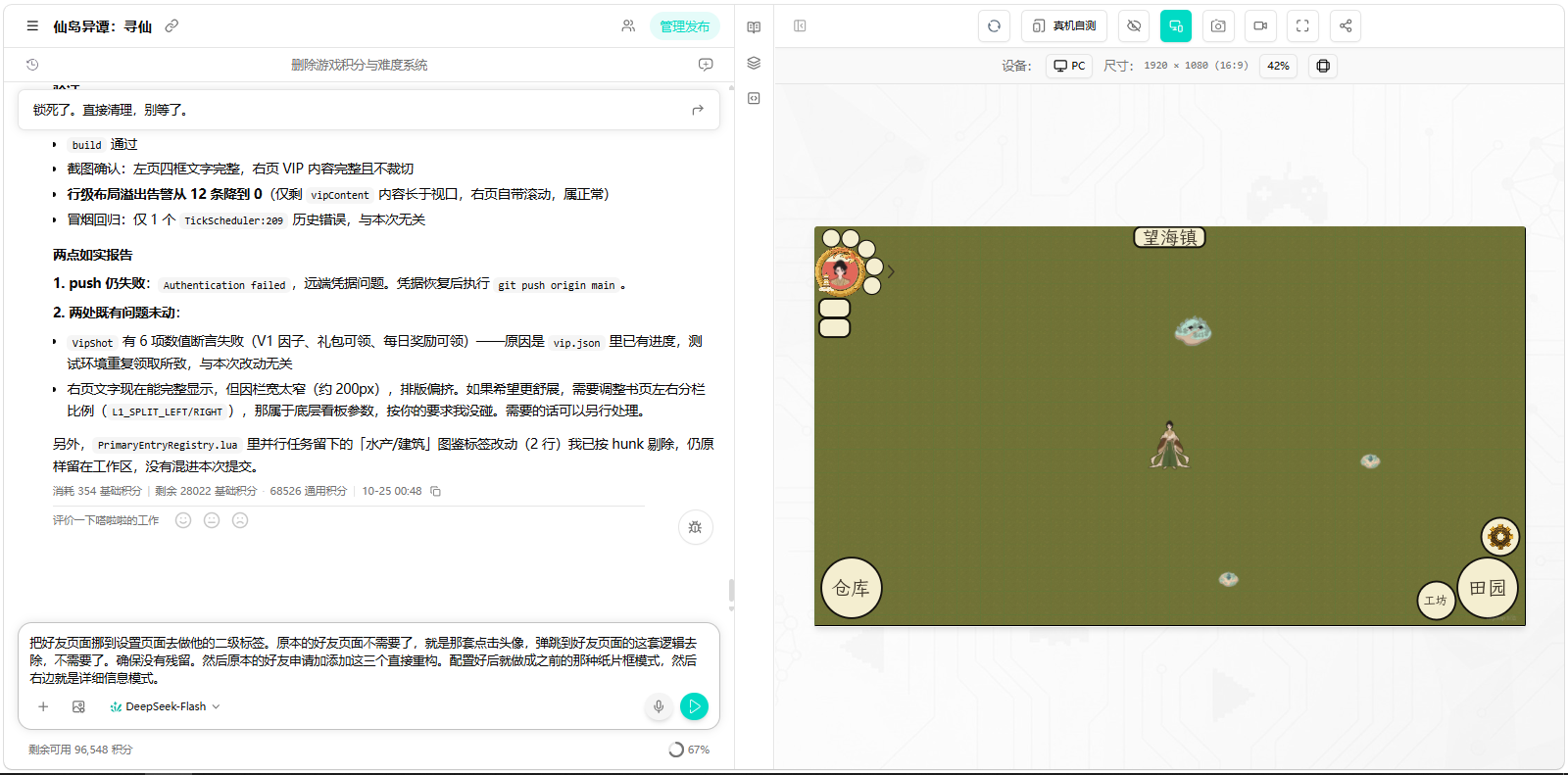Open chat history clock icon
The image size is (1568, 775).
tap(32, 65)
